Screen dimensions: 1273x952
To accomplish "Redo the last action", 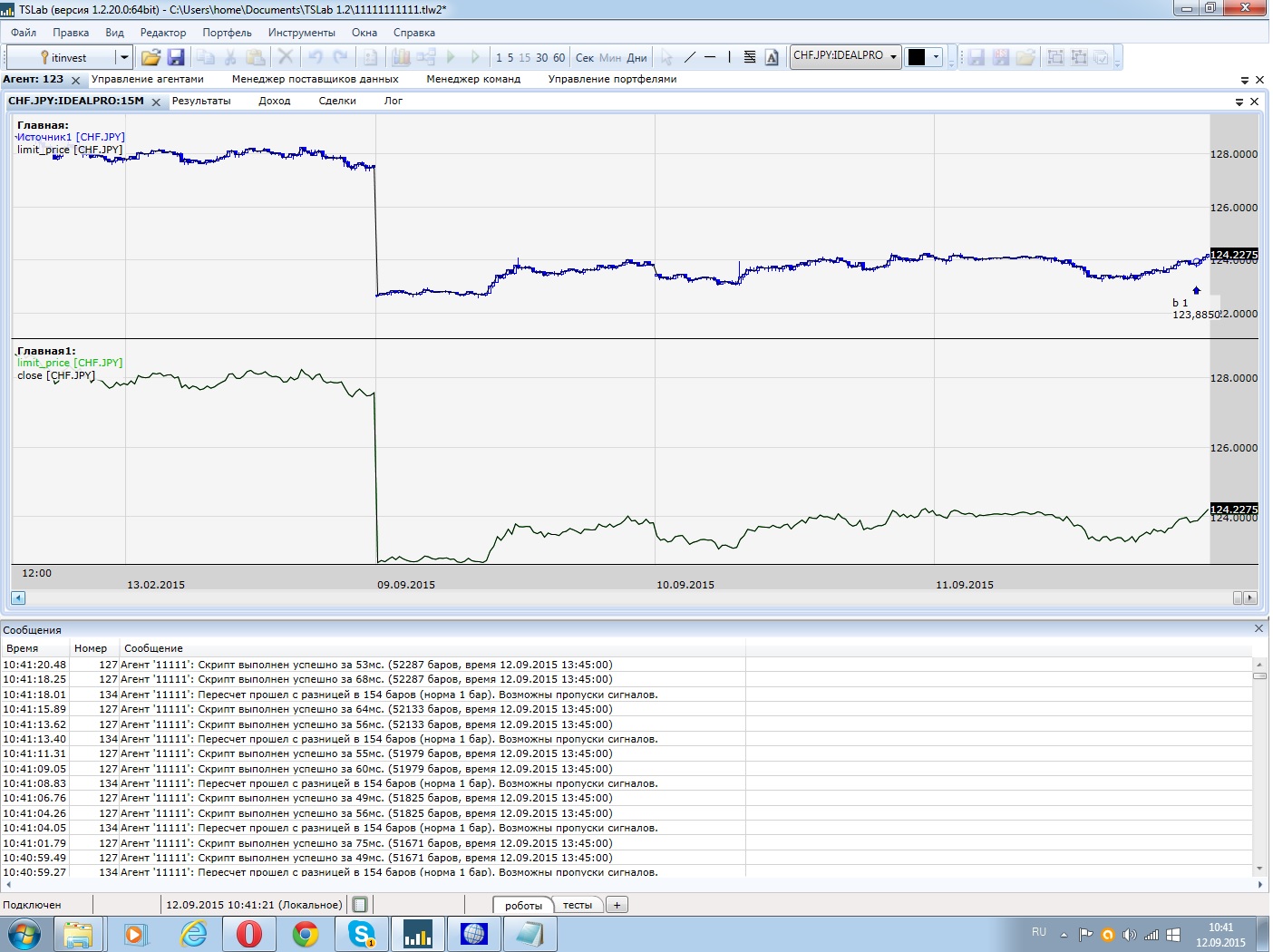I will [x=341, y=57].
